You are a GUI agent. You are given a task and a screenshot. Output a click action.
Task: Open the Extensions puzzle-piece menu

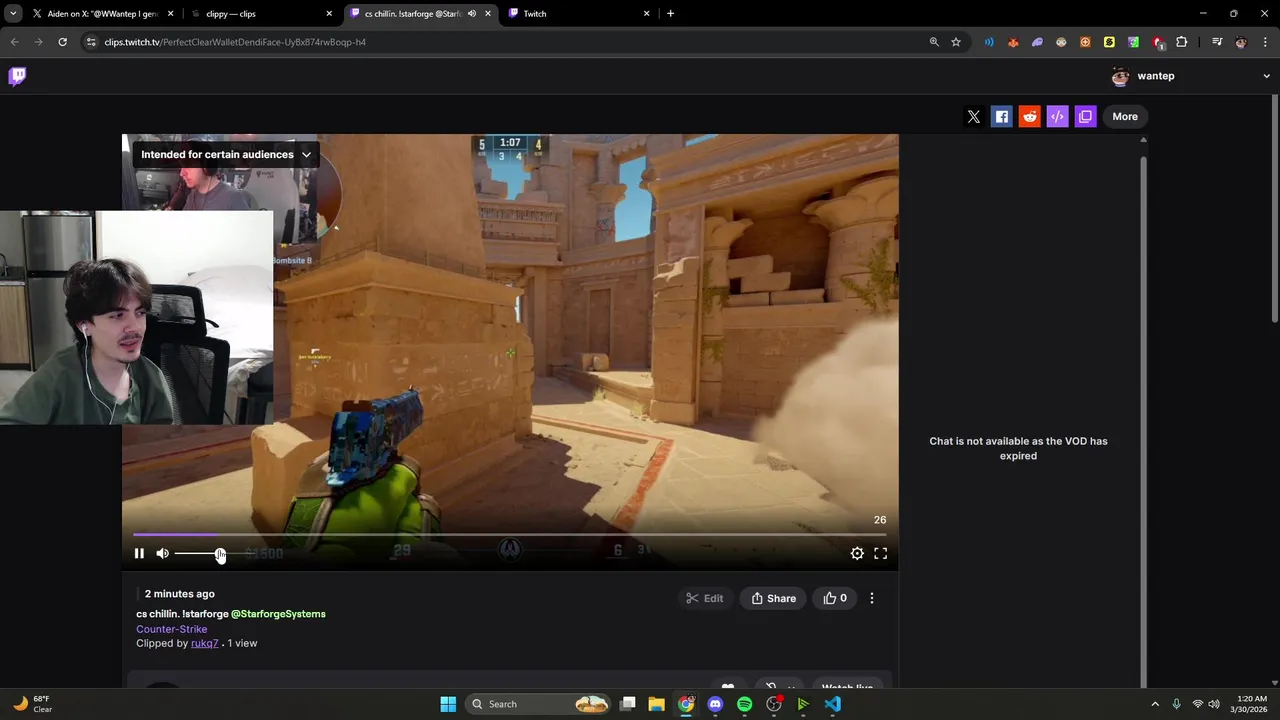(1182, 42)
